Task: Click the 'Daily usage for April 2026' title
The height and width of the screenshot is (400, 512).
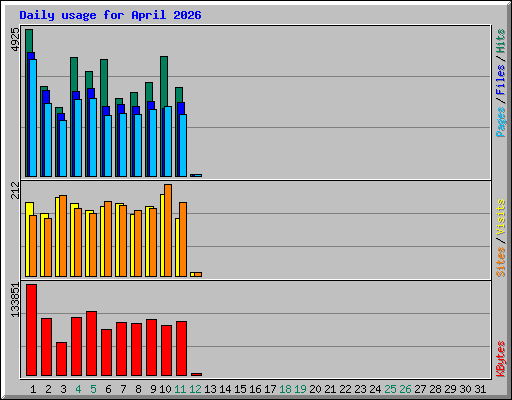Action: (x=110, y=15)
